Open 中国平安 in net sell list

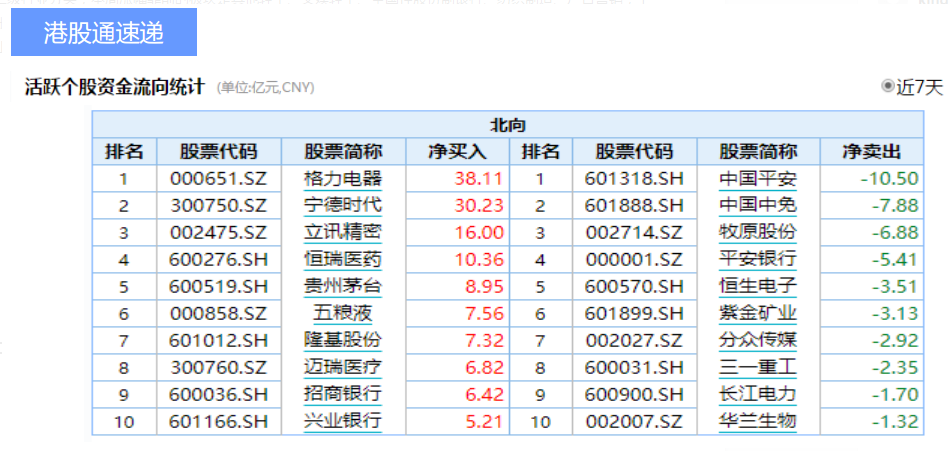coord(758,179)
